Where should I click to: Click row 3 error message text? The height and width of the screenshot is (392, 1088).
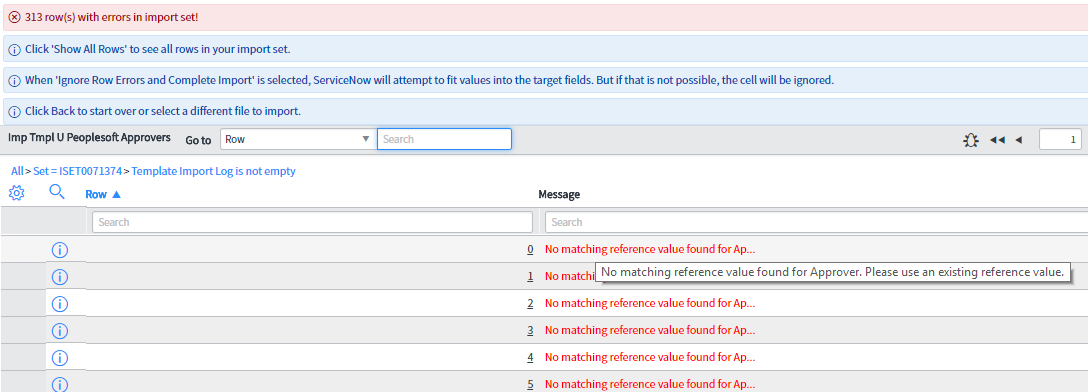pyautogui.click(x=650, y=331)
